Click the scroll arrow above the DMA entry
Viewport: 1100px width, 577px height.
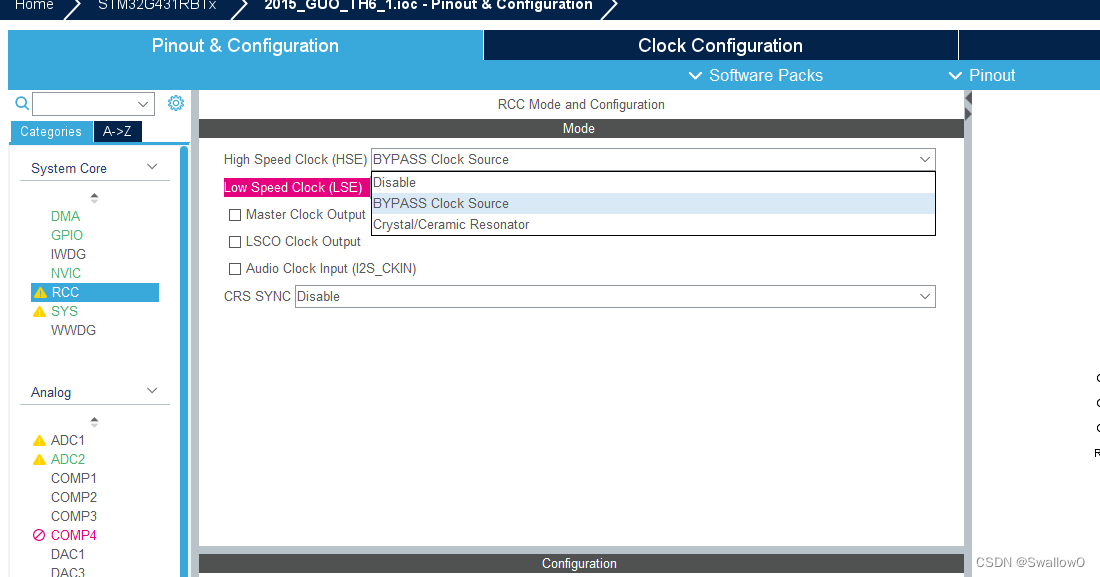[x=95, y=197]
